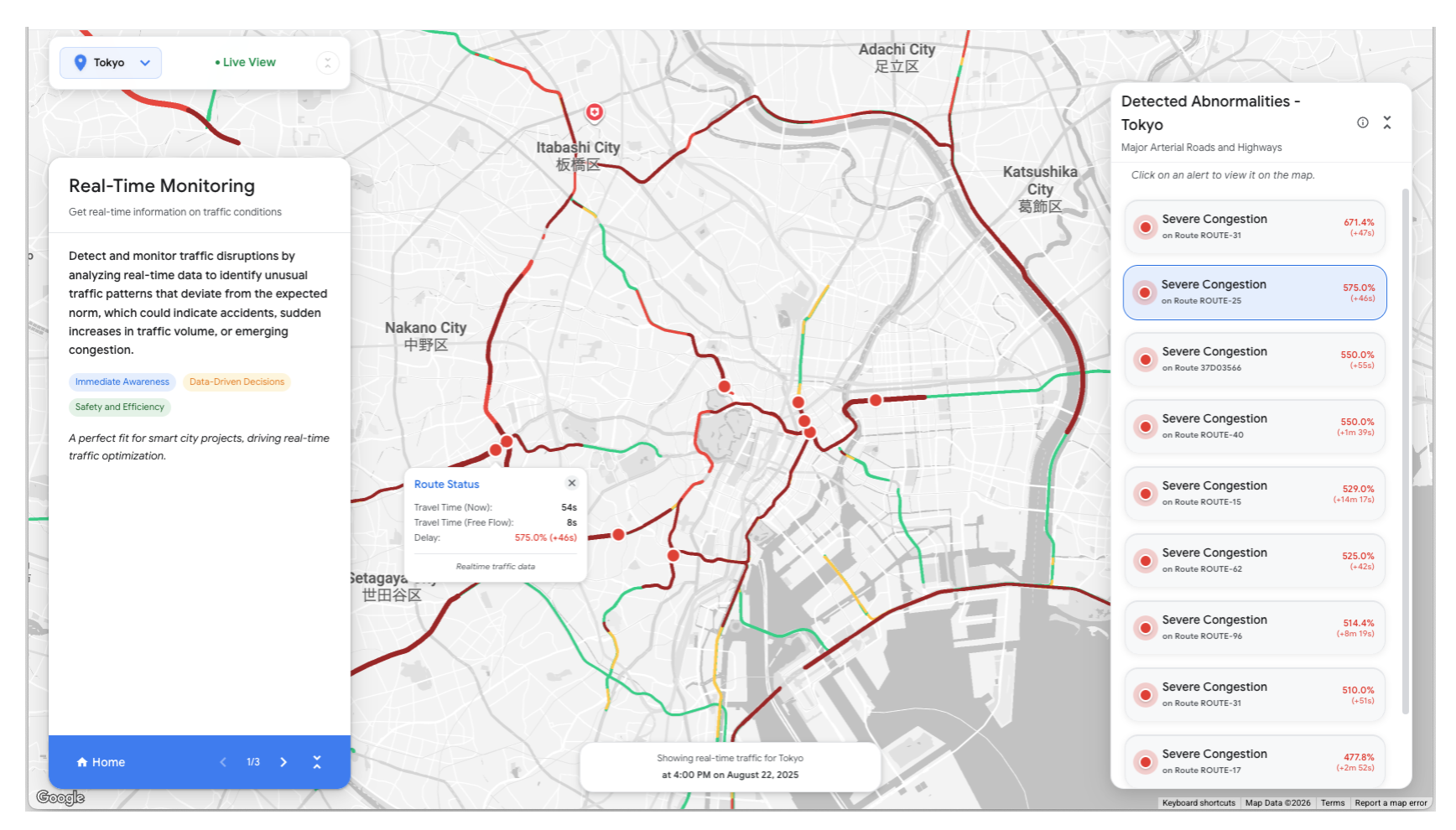Toggle the Safety and Efficiency tag
The height and width of the screenshot is (830, 1456).
tap(119, 407)
